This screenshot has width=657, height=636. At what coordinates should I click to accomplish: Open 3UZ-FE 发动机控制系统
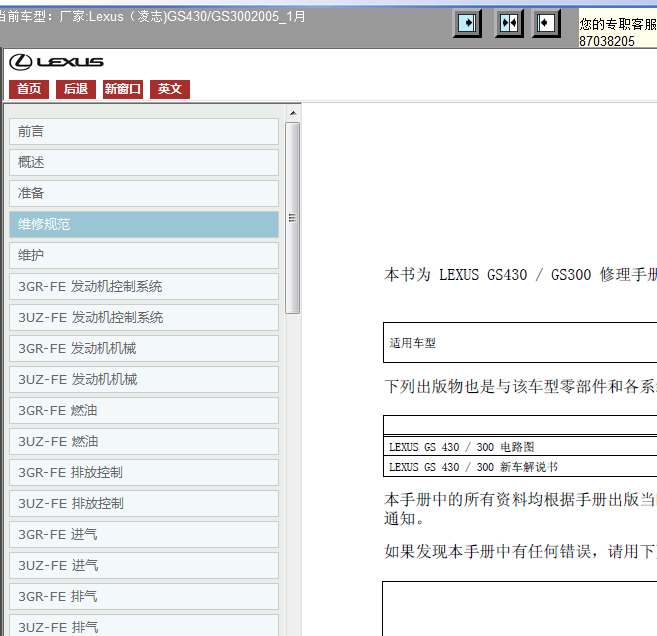(x=144, y=318)
